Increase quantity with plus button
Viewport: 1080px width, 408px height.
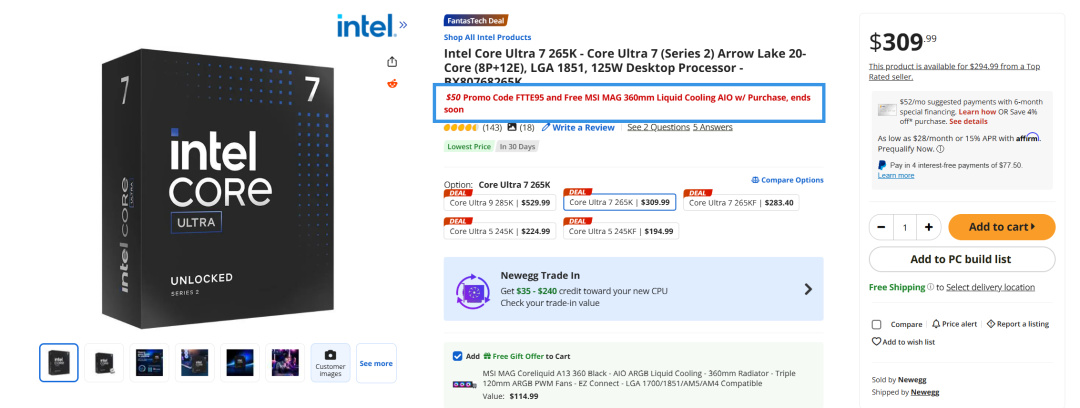pos(929,227)
